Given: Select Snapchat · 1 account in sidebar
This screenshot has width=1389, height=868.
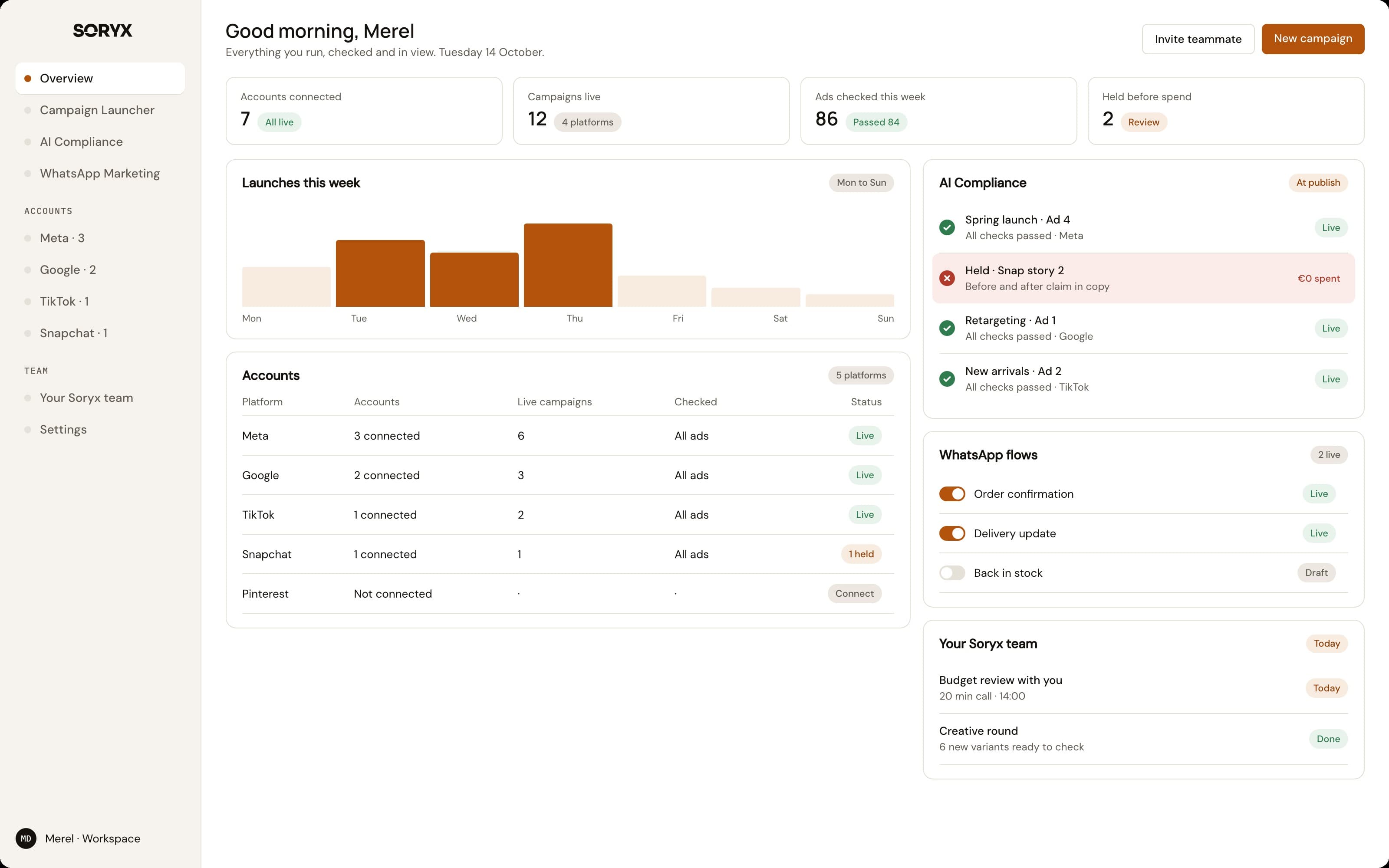Looking at the screenshot, I should [x=100, y=333].
